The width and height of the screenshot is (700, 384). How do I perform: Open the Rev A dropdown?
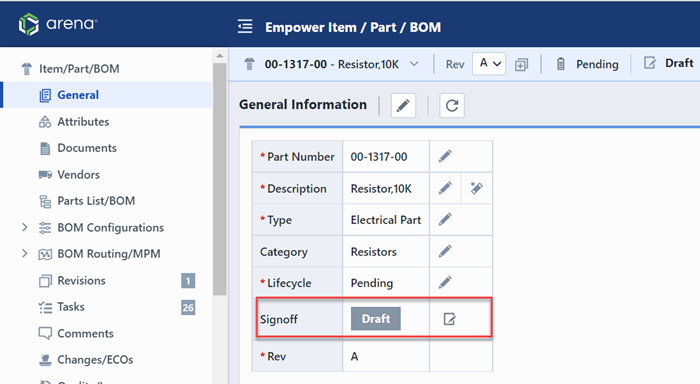pyautogui.click(x=489, y=64)
